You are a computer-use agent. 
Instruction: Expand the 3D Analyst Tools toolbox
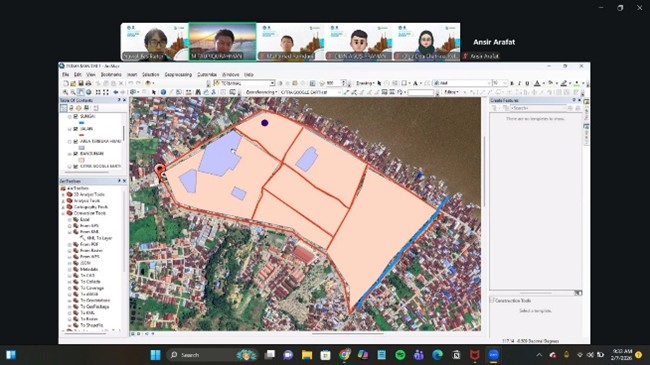tap(63, 195)
